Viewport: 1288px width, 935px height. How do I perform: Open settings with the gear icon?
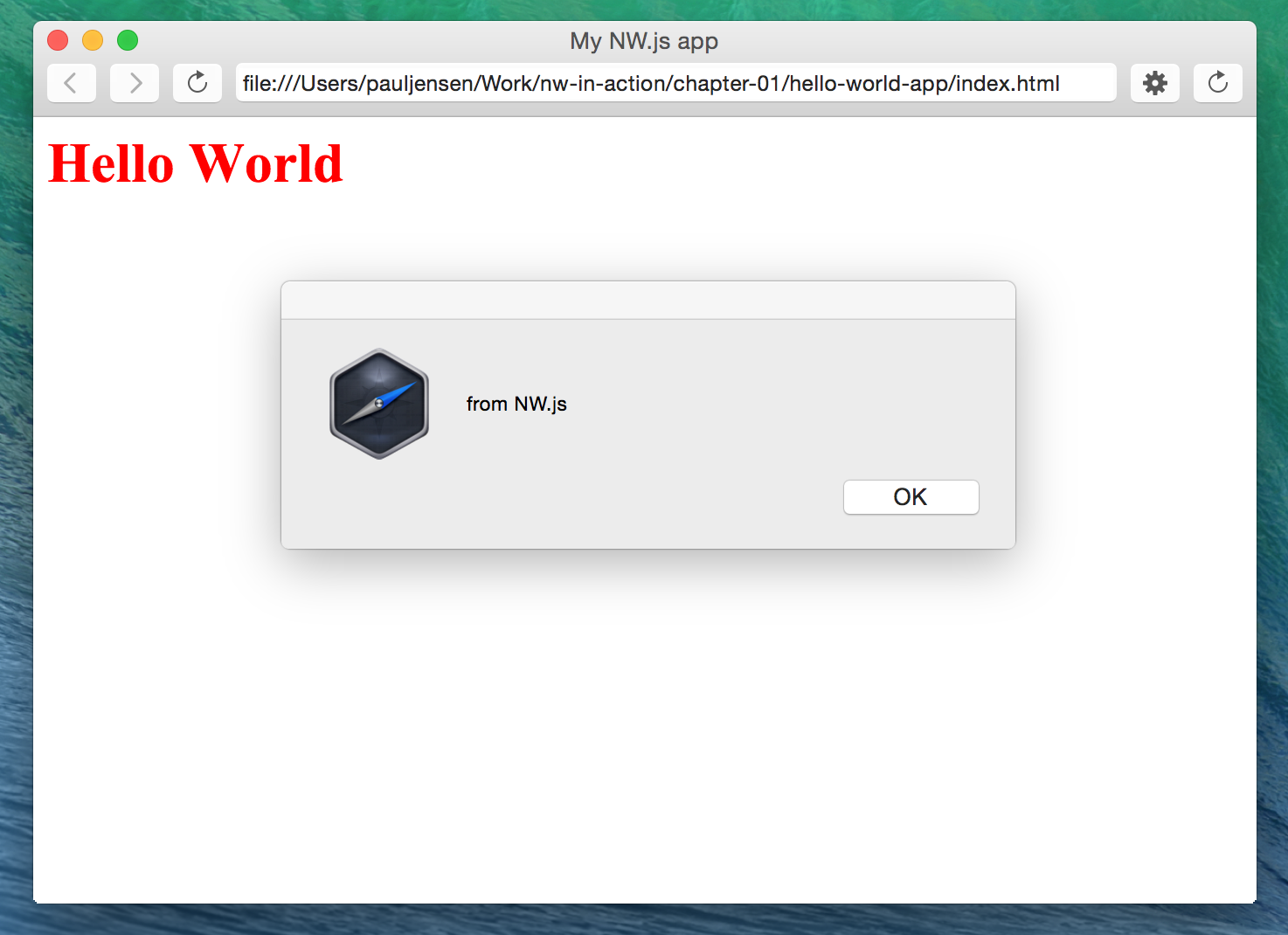1155,83
